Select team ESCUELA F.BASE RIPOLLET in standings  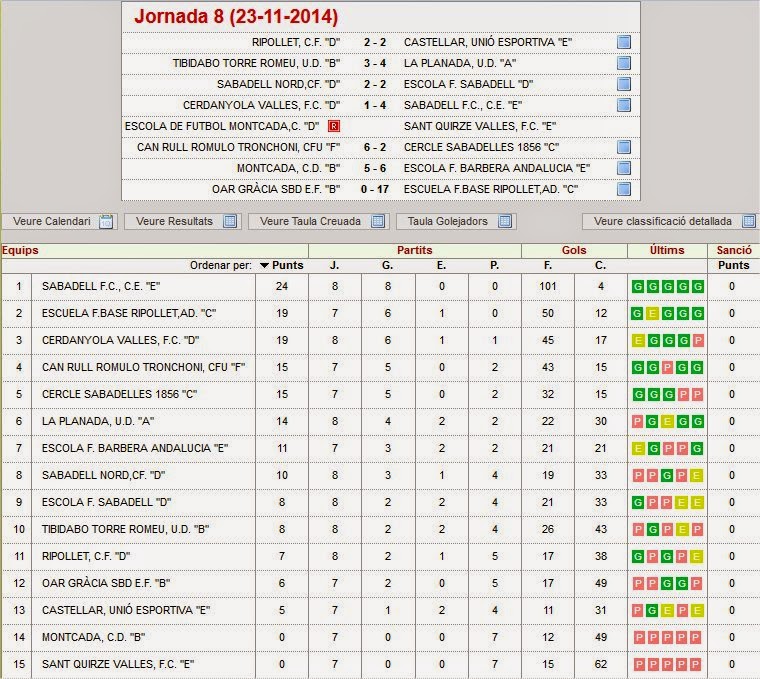tap(129, 314)
